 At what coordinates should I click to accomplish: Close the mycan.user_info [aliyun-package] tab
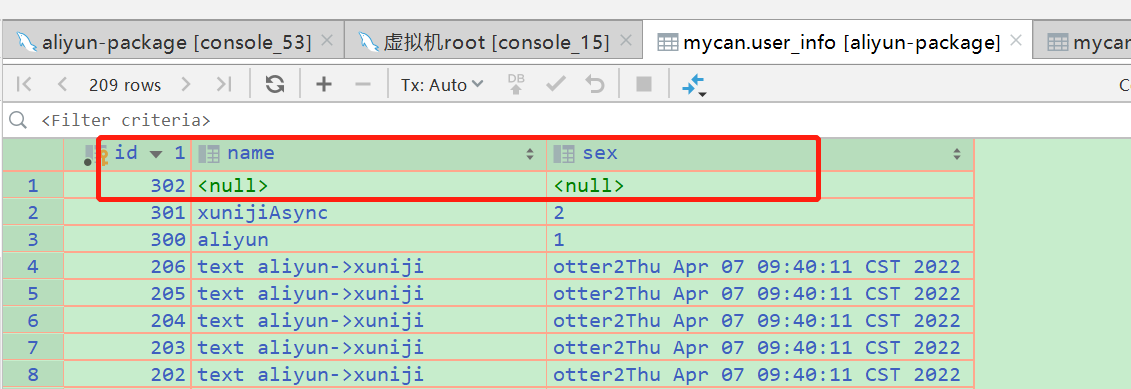pos(1016,41)
